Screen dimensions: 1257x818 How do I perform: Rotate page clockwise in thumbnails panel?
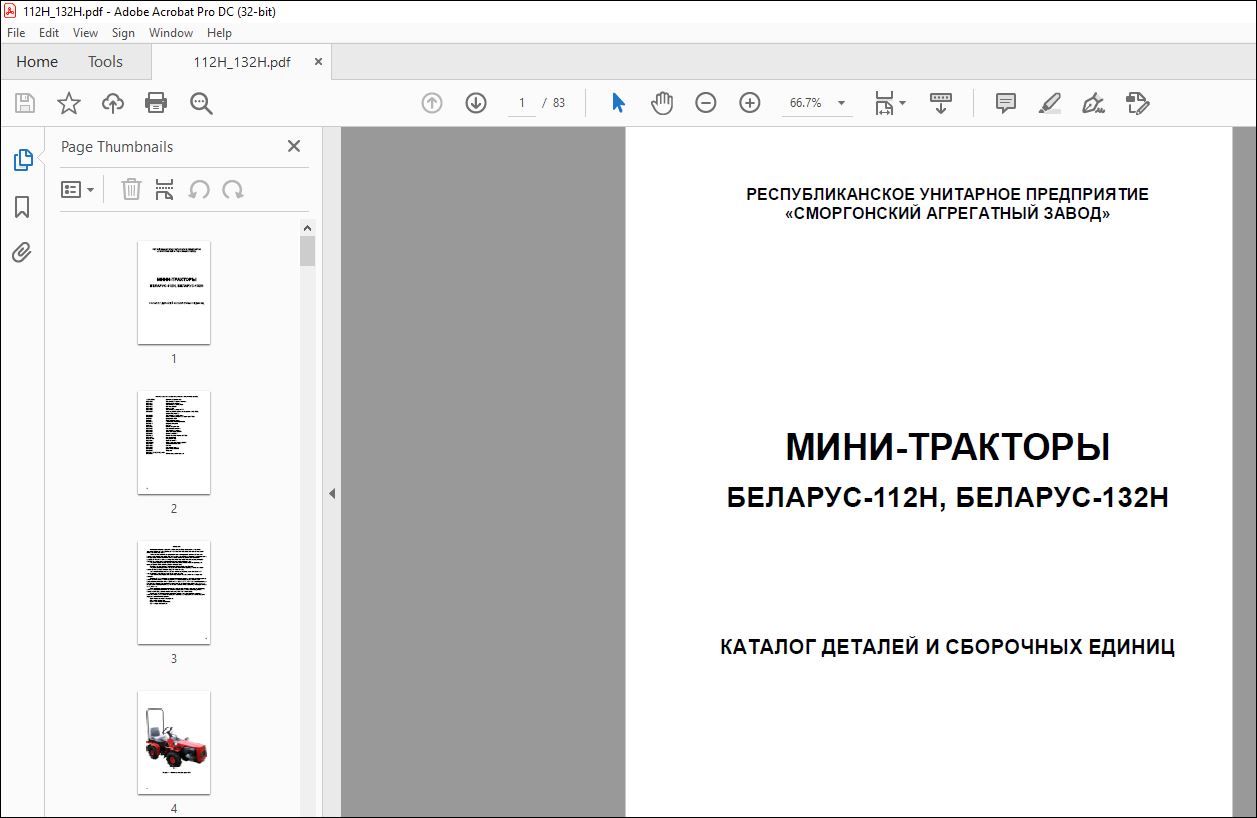(x=233, y=190)
